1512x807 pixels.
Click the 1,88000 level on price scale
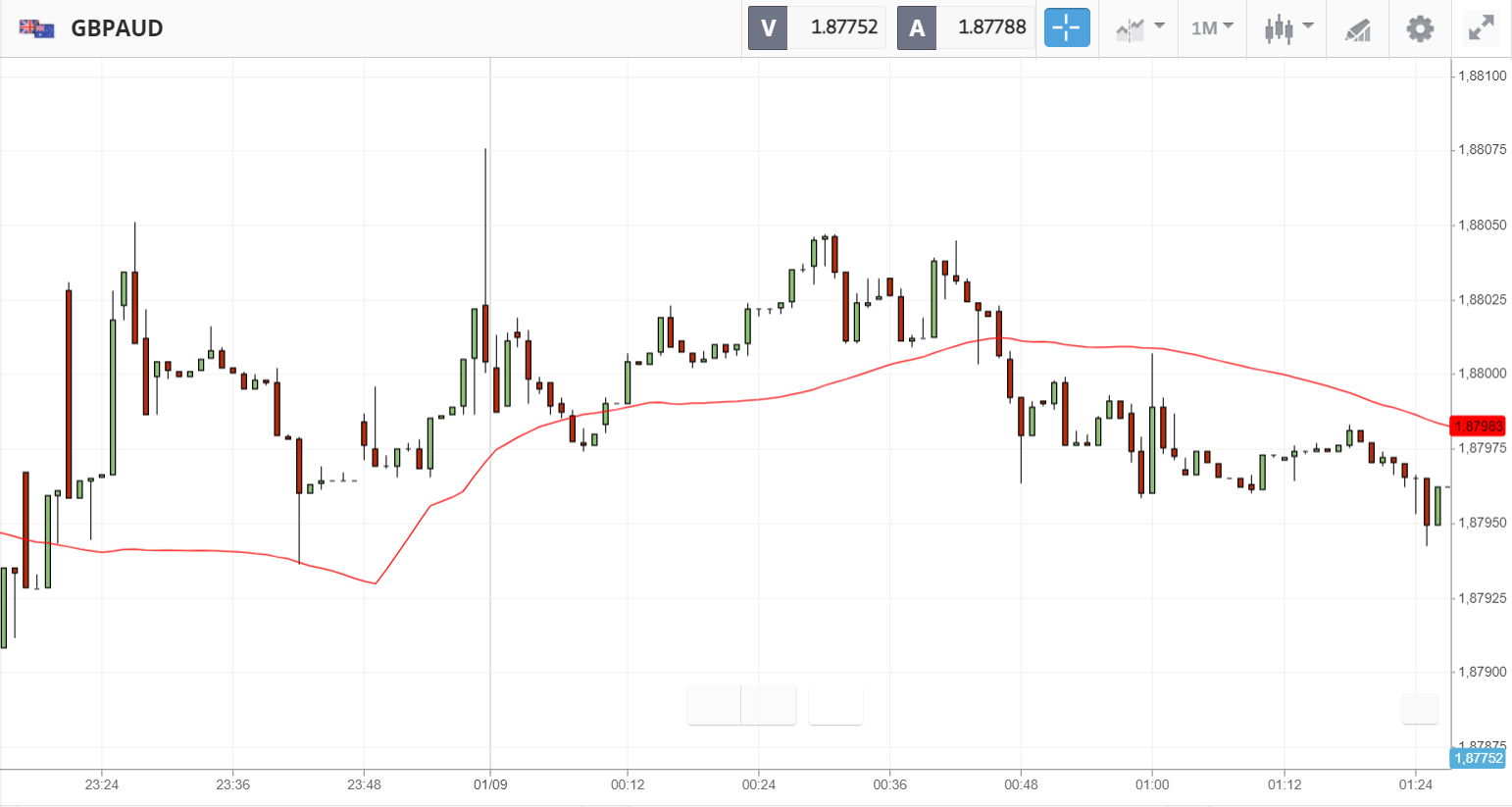coord(1482,374)
